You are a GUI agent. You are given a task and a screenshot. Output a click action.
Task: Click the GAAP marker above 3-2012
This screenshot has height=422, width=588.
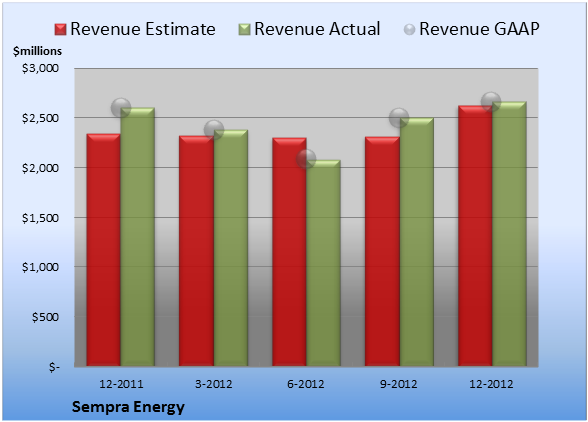coord(214,130)
